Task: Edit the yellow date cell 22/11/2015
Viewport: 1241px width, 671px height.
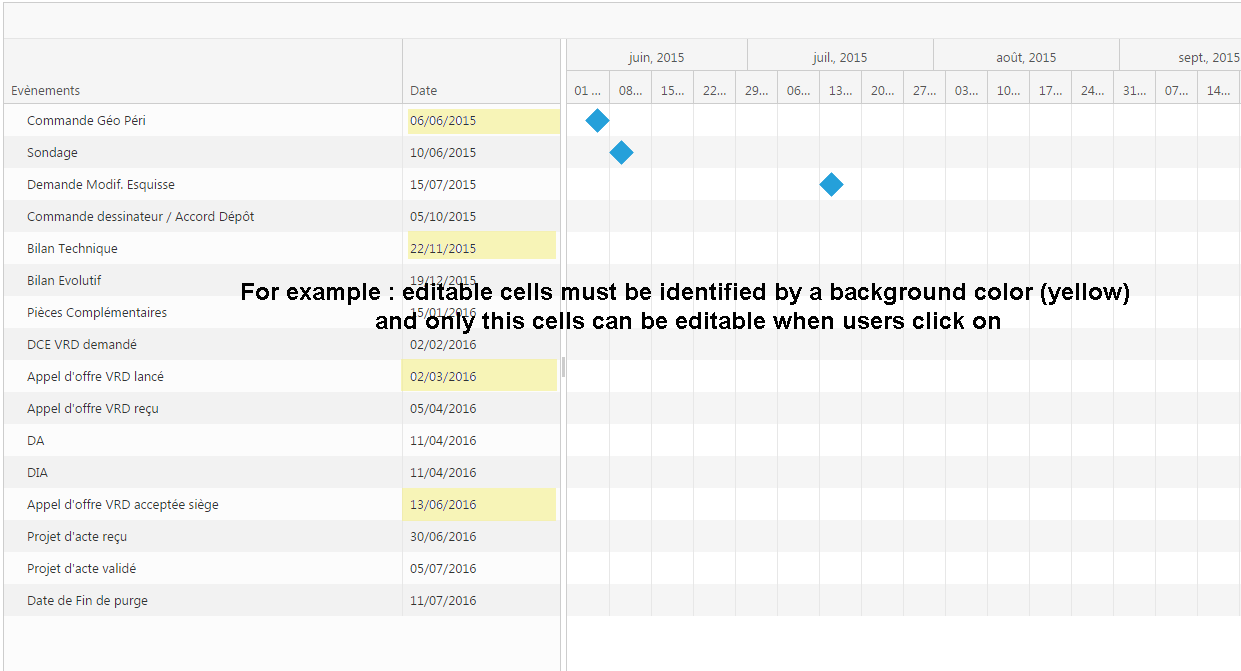Action: 480,248
